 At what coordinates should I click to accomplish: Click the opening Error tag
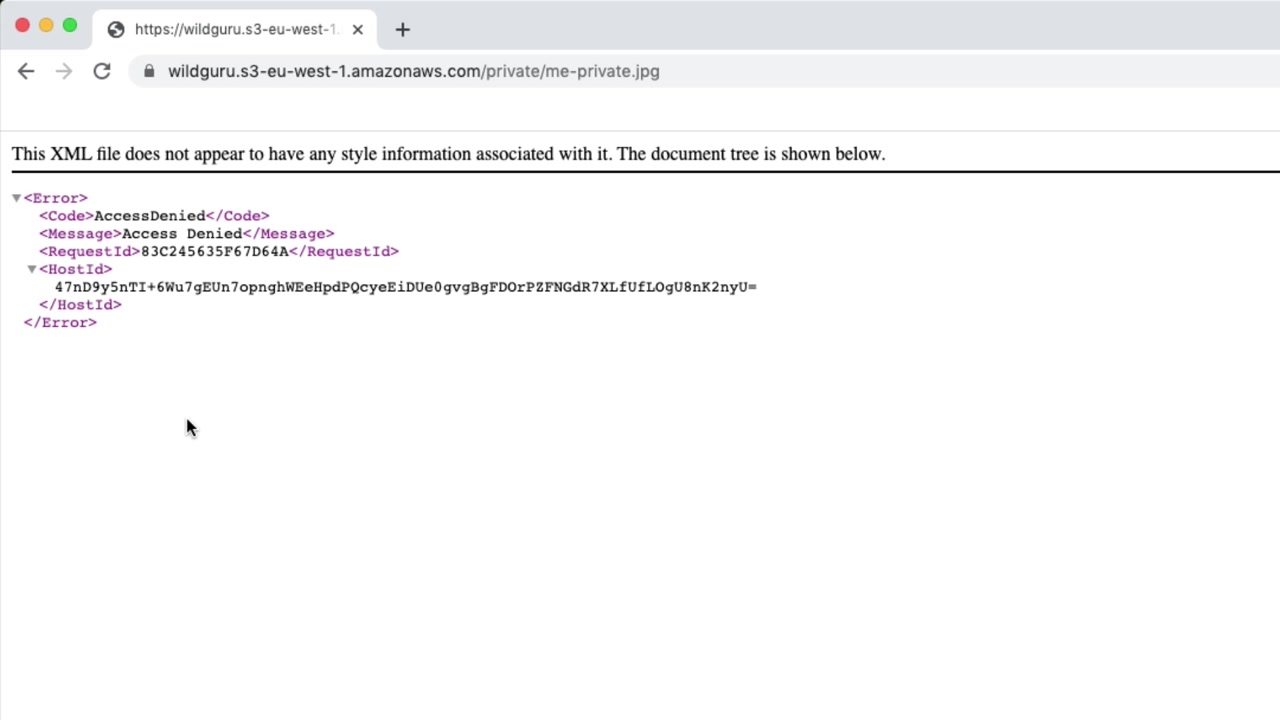[x=56, y=198]
